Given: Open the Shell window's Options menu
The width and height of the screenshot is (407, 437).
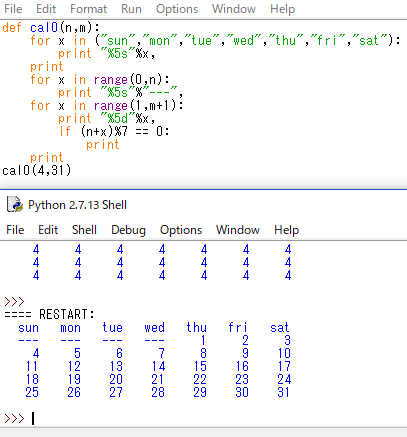Looking at the screenshot, I should (x=181, y=230).
